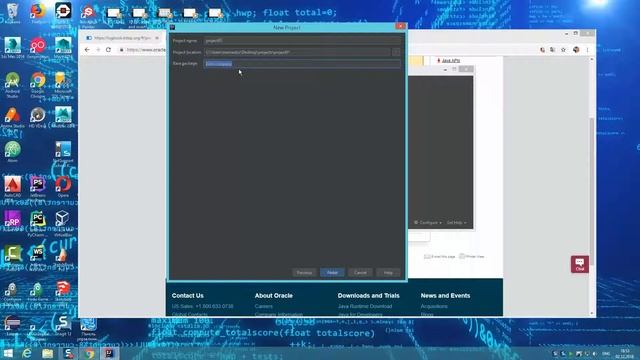Launch Firefox from the desktop shortcut

point(38,11)
